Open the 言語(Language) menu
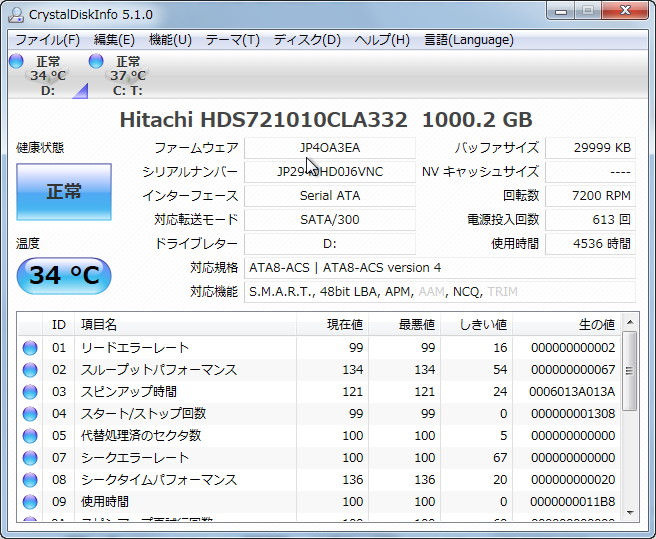Image resolution: width=656 pixels, height=539 pixels. [469, 40]
